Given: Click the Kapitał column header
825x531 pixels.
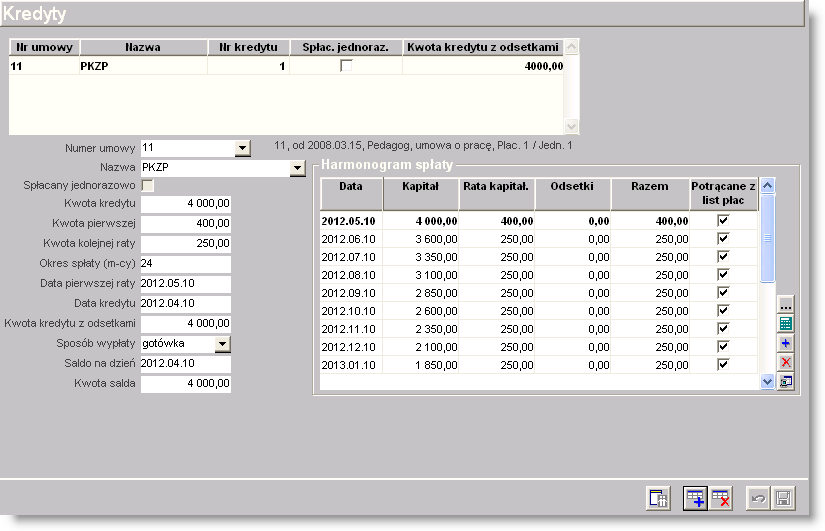Looking at the screenshot, I should click(x=420, y=194).
